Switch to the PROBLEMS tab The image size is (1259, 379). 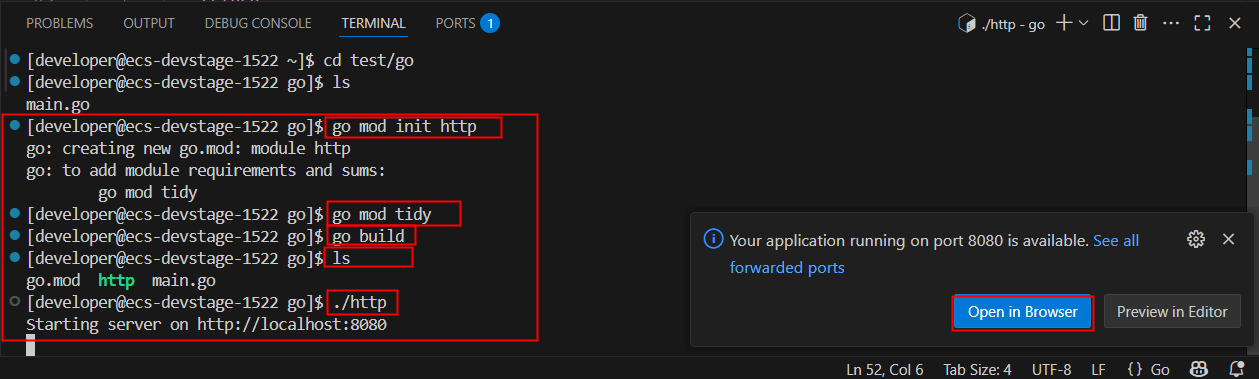click(x=59, y=23)
